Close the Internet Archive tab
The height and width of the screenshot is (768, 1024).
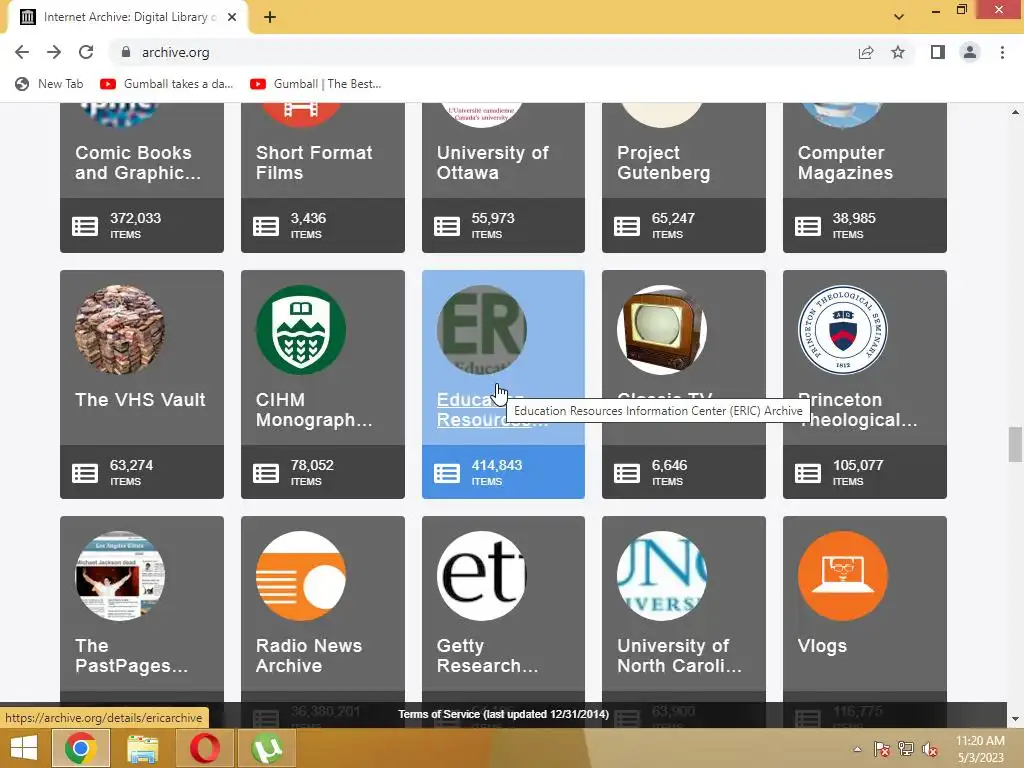232,17
